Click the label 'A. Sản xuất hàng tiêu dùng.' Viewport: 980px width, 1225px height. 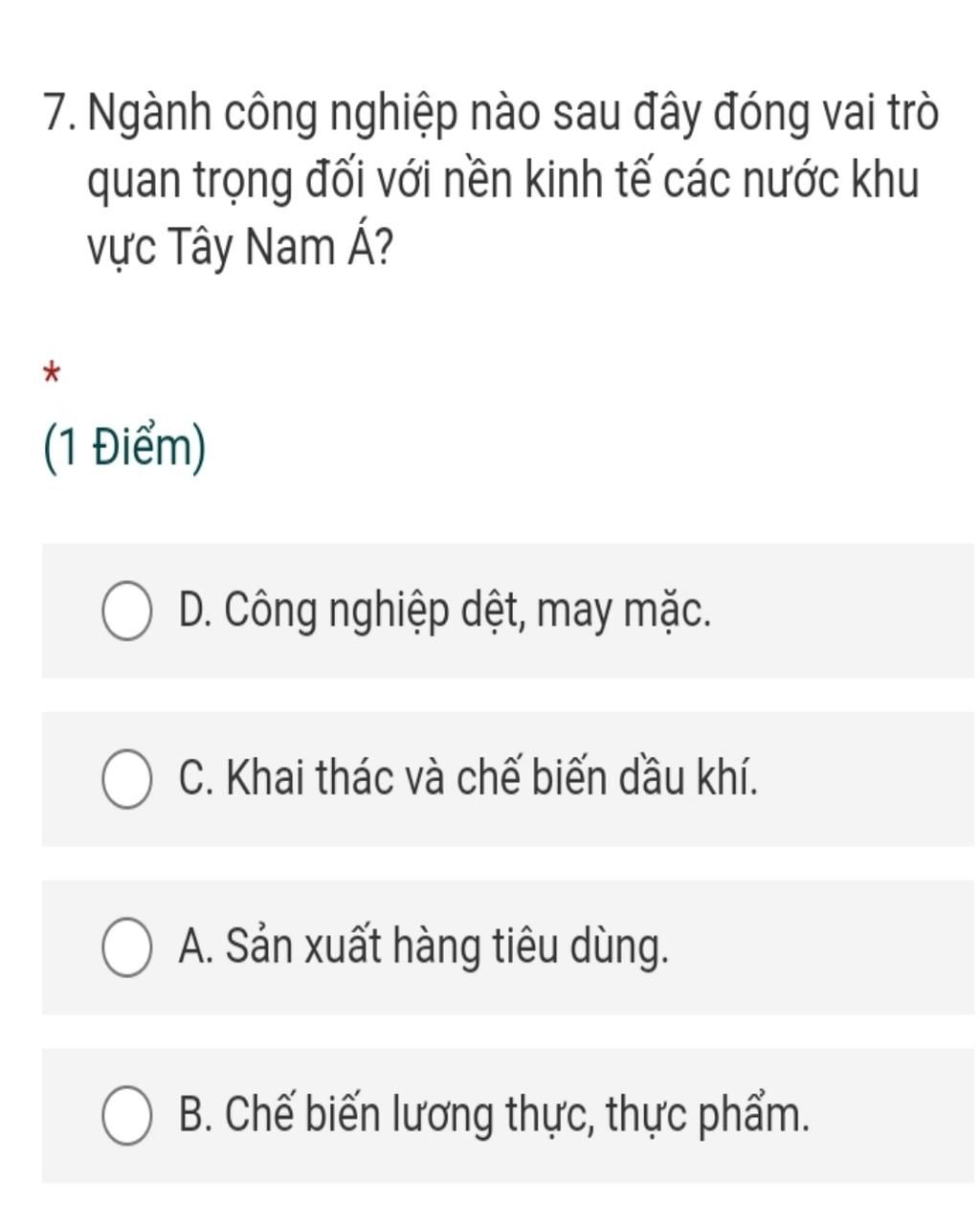[423, 949]
